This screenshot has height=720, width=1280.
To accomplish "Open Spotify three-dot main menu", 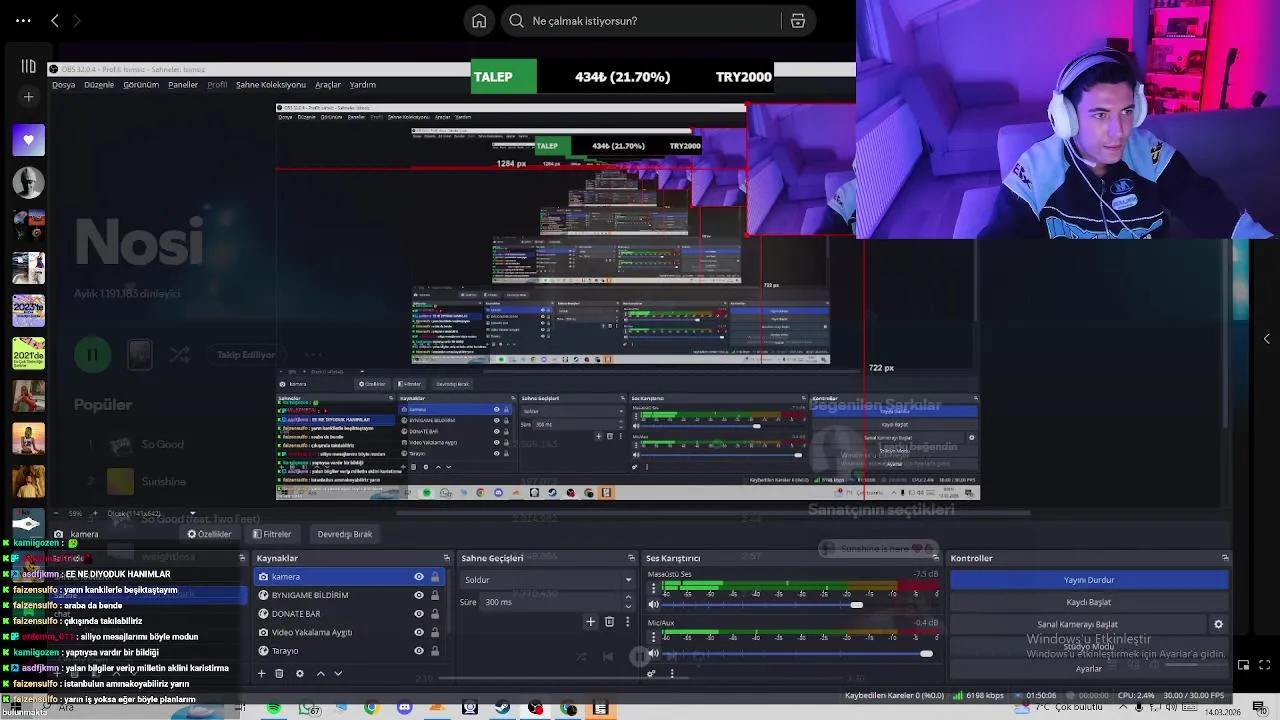I will click(23, 20).
